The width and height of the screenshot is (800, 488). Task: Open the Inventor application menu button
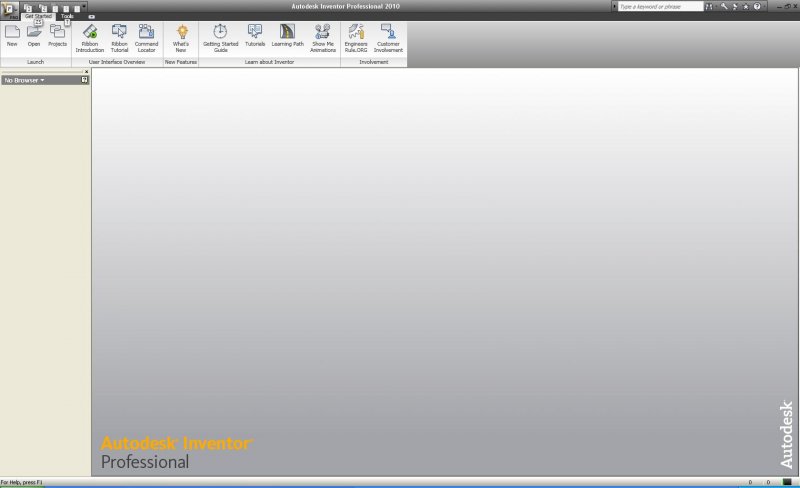click(10, 10)
